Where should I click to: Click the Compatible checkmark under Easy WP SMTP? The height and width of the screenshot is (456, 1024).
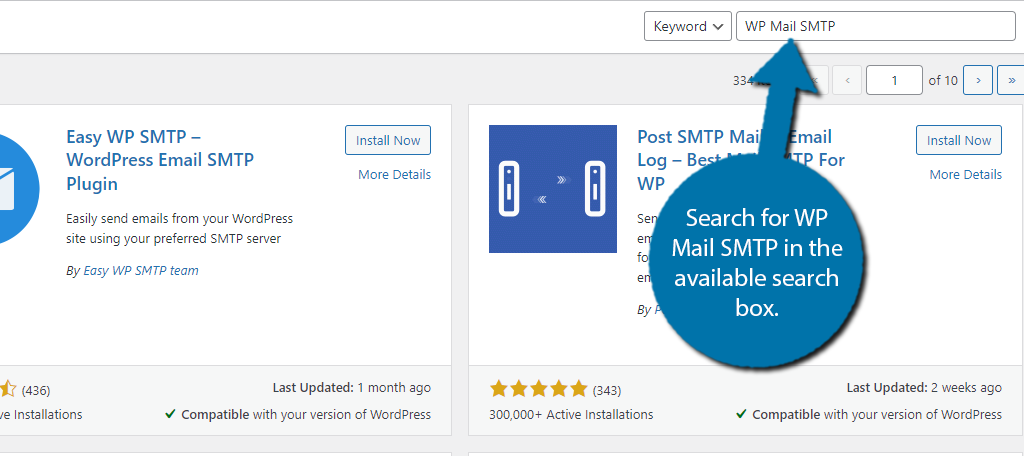[x=170, y=414]
